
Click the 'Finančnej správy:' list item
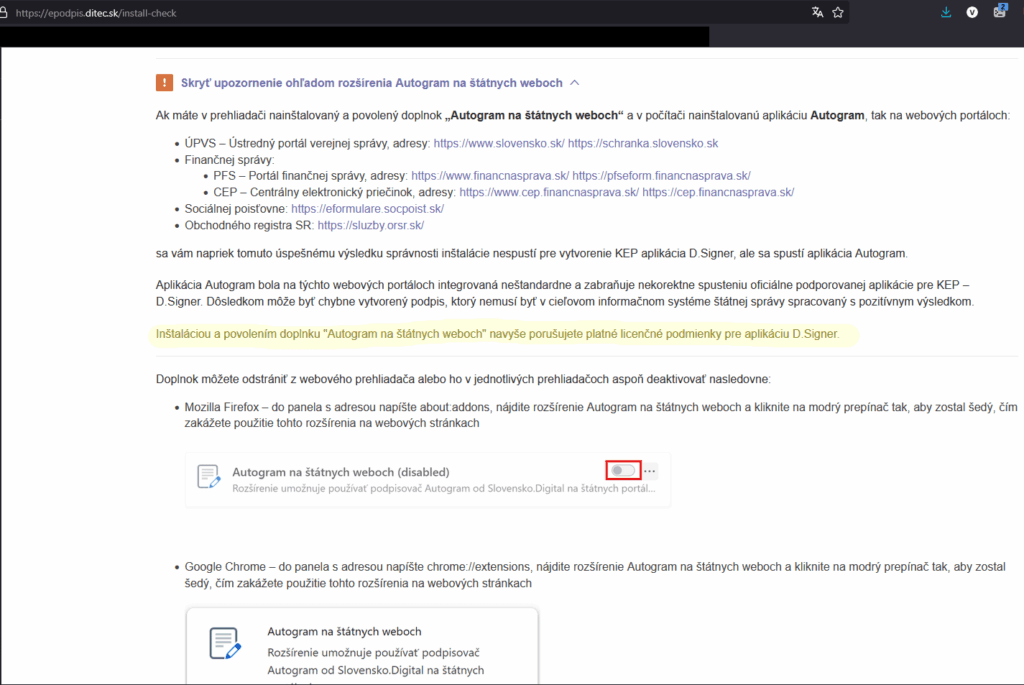(x=229, y=160)
